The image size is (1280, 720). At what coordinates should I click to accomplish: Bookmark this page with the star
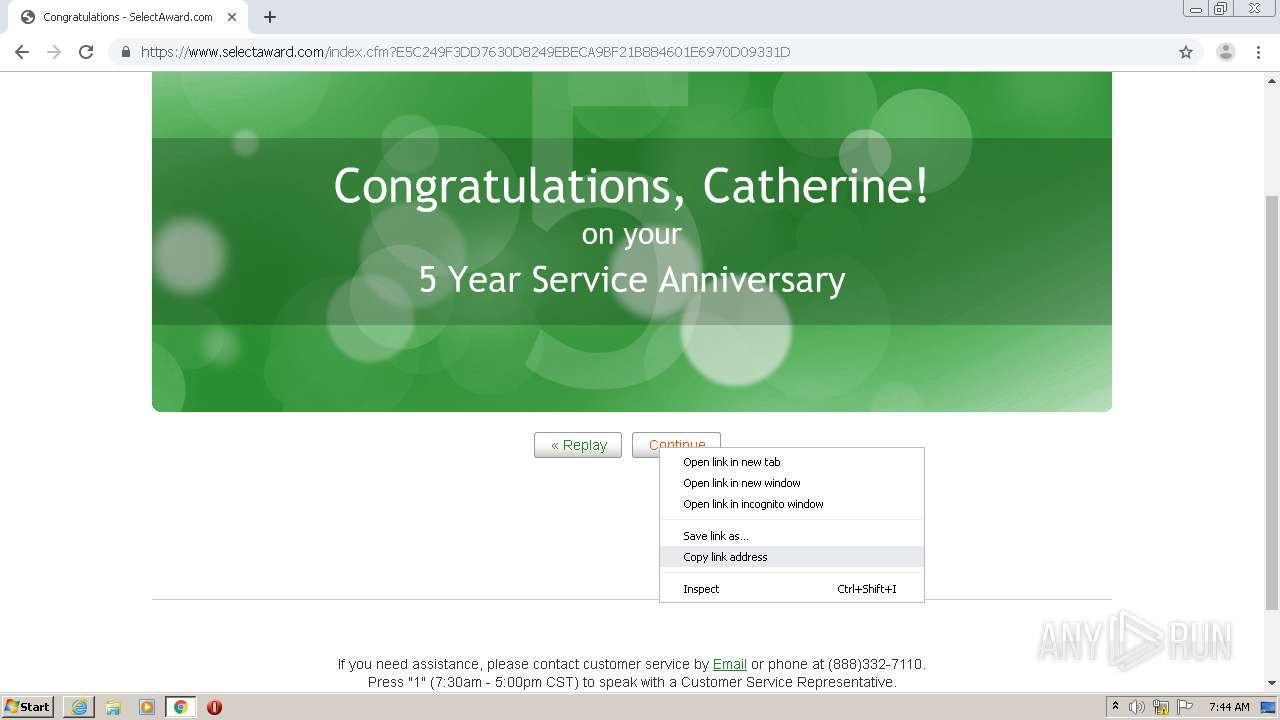(1186, 52)
